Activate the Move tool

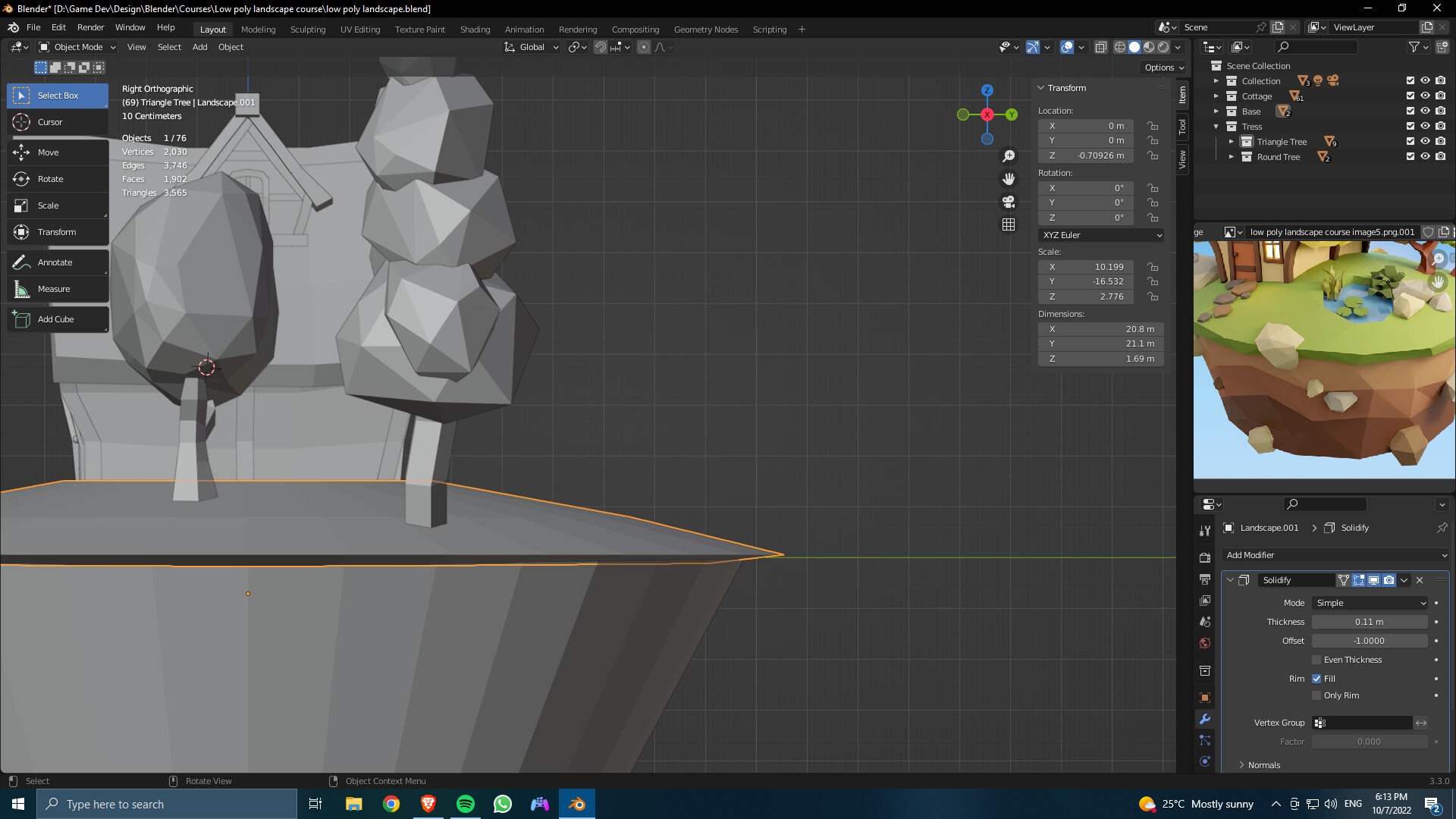point(48,152)
